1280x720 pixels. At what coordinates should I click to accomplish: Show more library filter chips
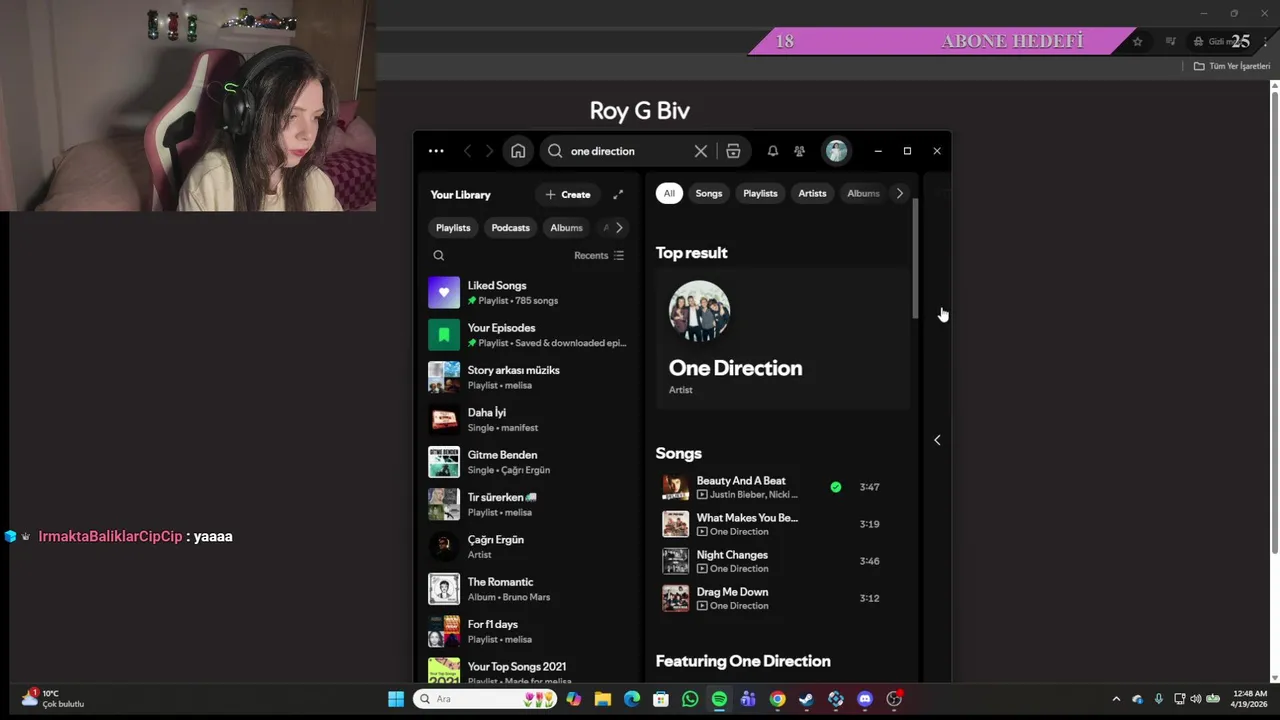point(619,227)
